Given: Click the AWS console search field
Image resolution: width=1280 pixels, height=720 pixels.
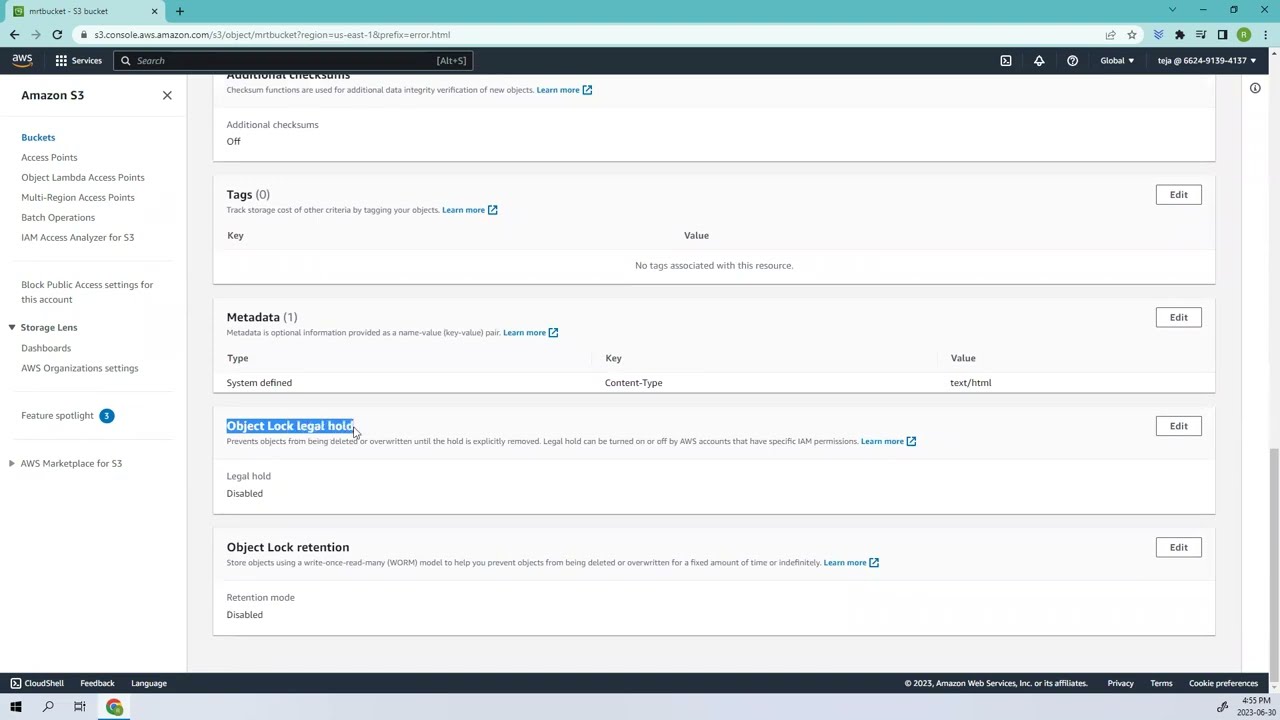Looking at the screenshot, I should pos(292,61).
